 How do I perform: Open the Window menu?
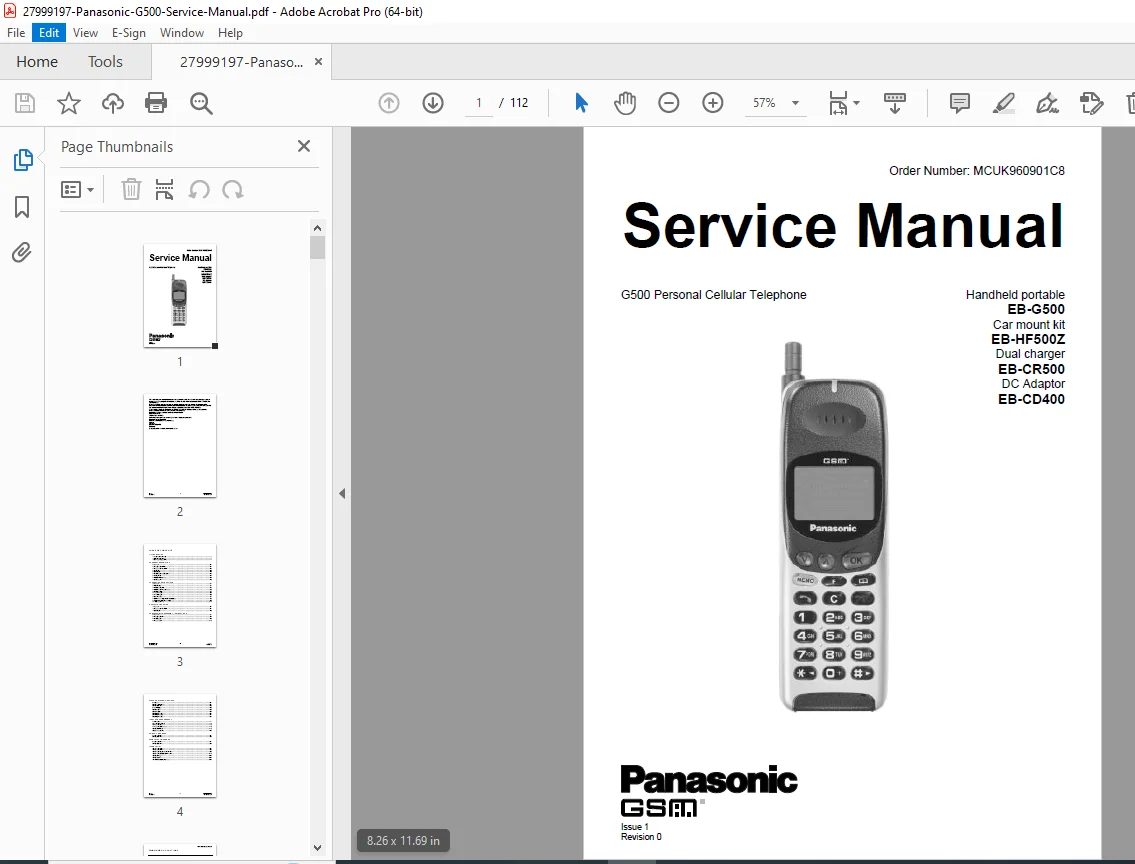click(x=182, y=33)
